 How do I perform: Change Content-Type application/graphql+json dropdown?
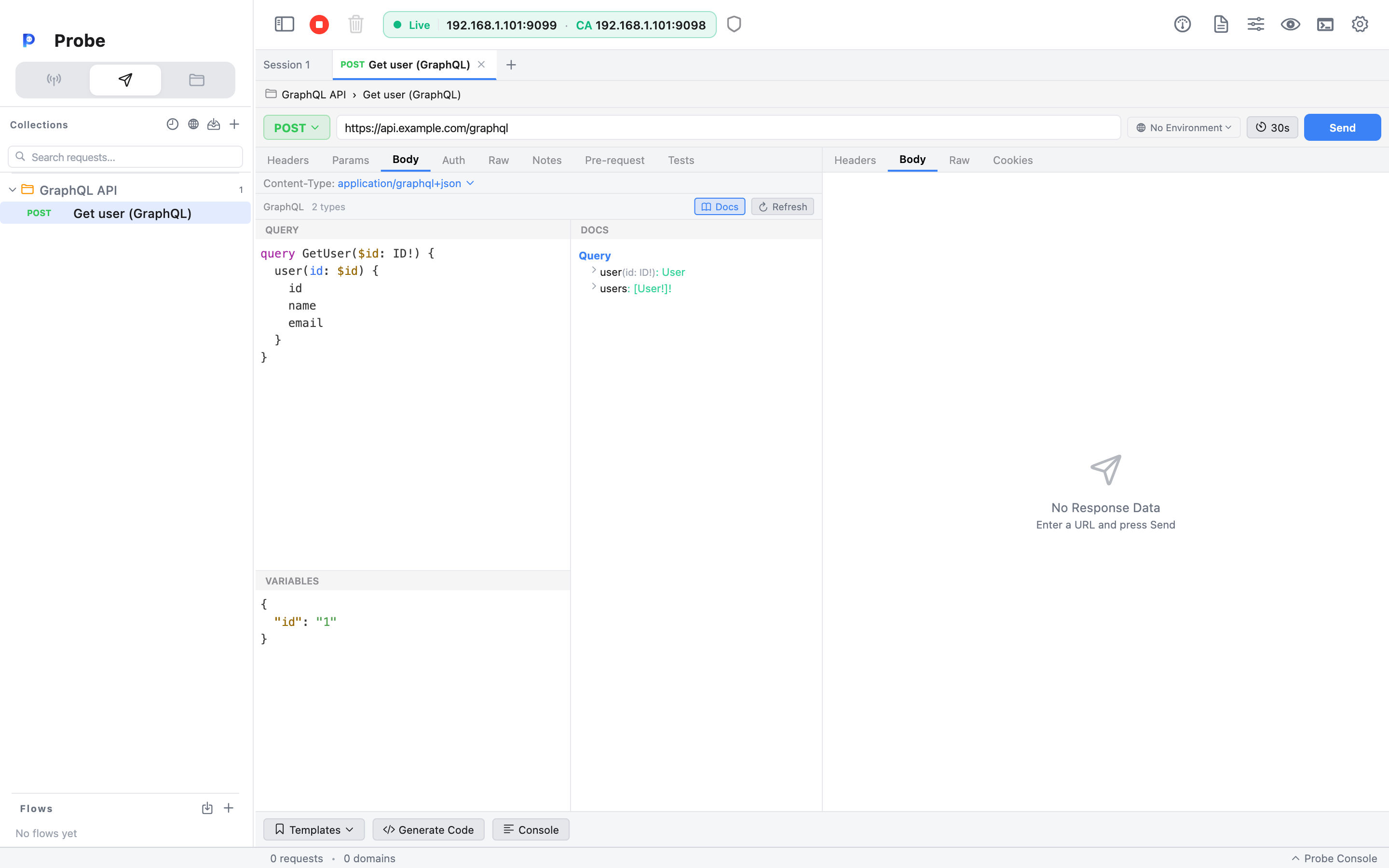point(406,183)
